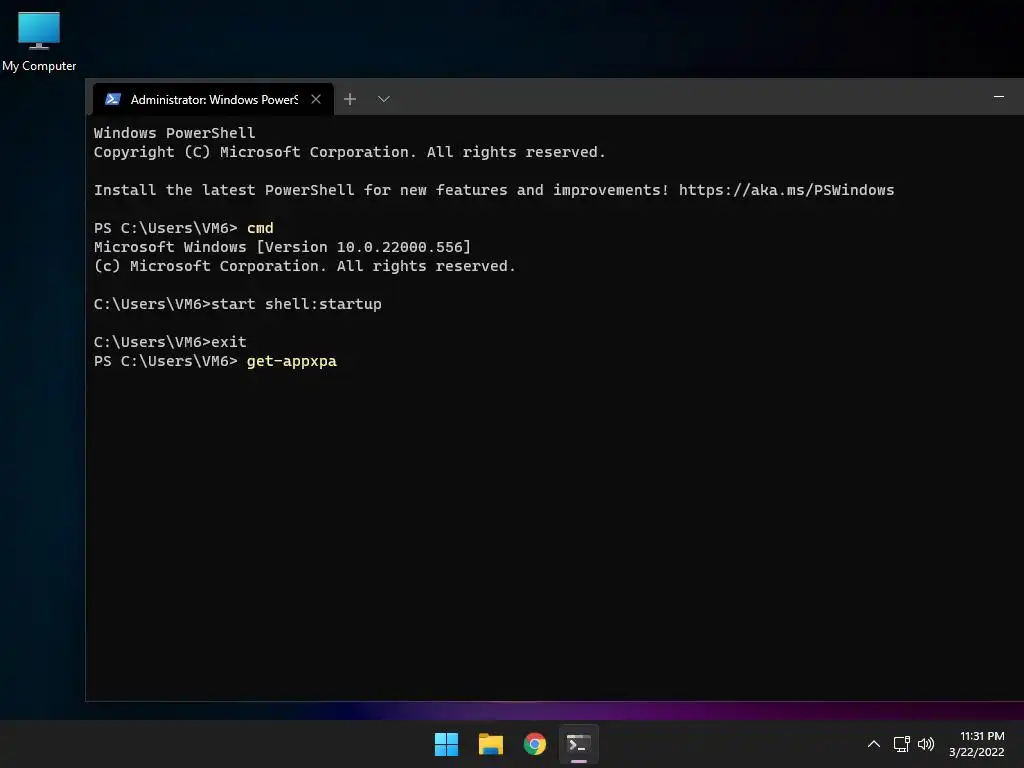Click the 'get-appxpa' typed command
This screenshot has height=768, width=1024.
tap(291, 361)
